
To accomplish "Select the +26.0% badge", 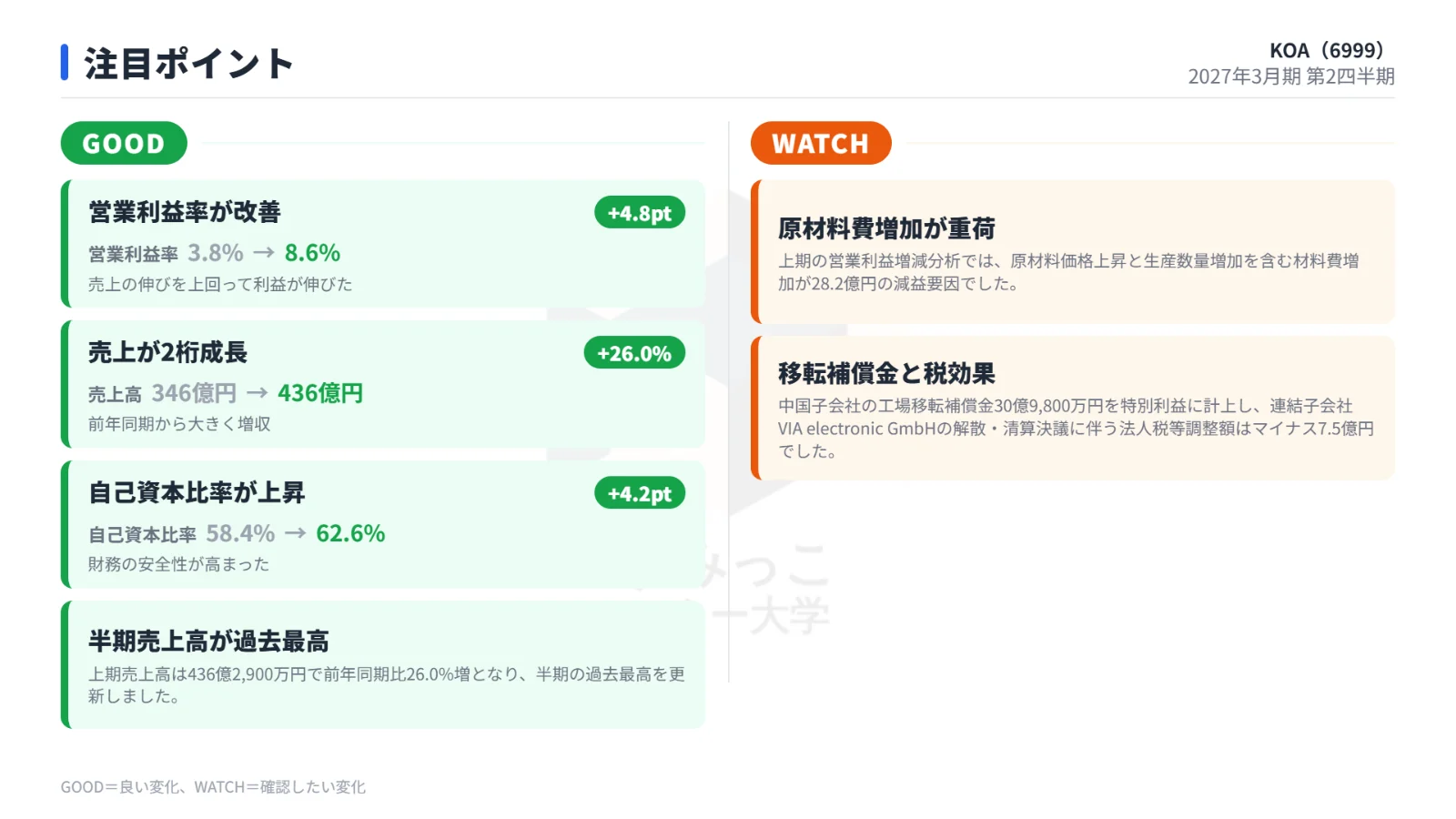I will click(x=634, y=353).
